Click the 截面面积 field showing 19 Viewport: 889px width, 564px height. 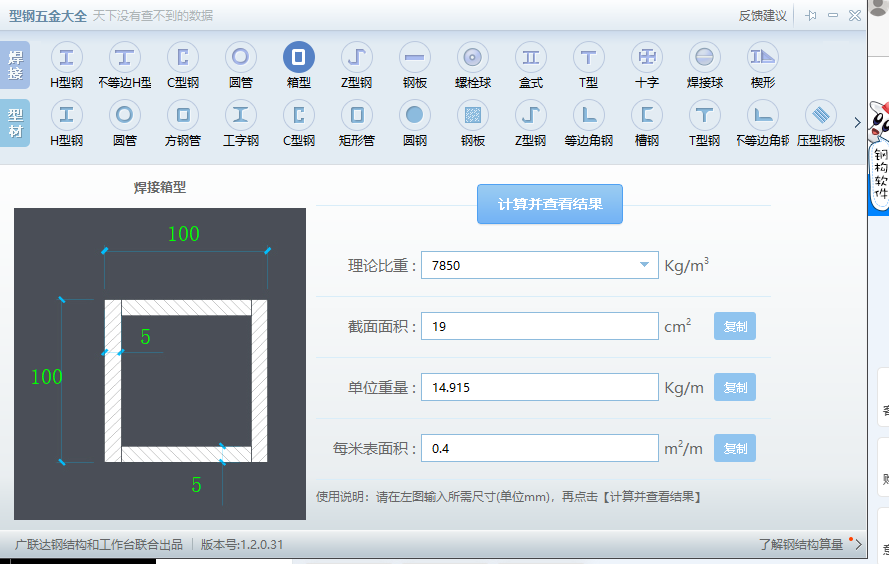[540, 326]
